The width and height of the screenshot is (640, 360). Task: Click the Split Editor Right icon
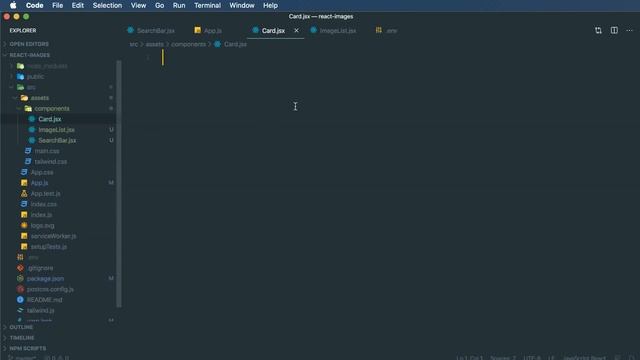(x=614, y=31)
